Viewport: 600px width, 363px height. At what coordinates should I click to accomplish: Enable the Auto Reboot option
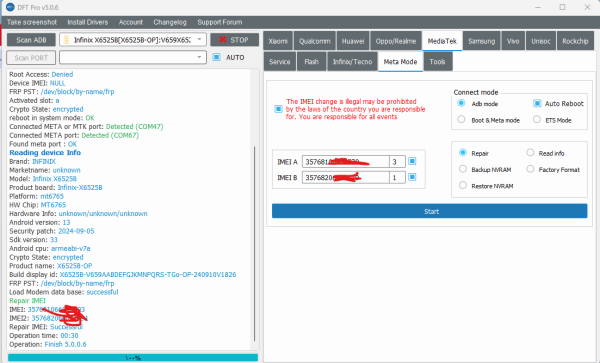[537, 103]
